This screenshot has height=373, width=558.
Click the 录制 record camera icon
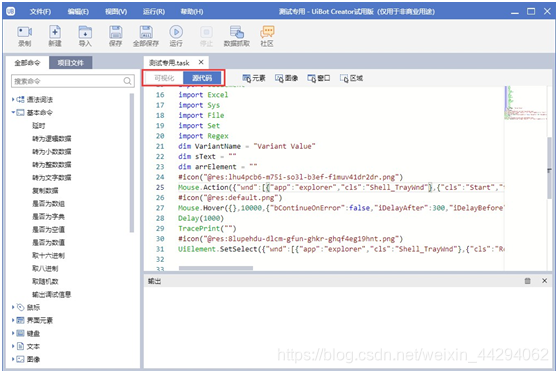[x=25, y=32]
